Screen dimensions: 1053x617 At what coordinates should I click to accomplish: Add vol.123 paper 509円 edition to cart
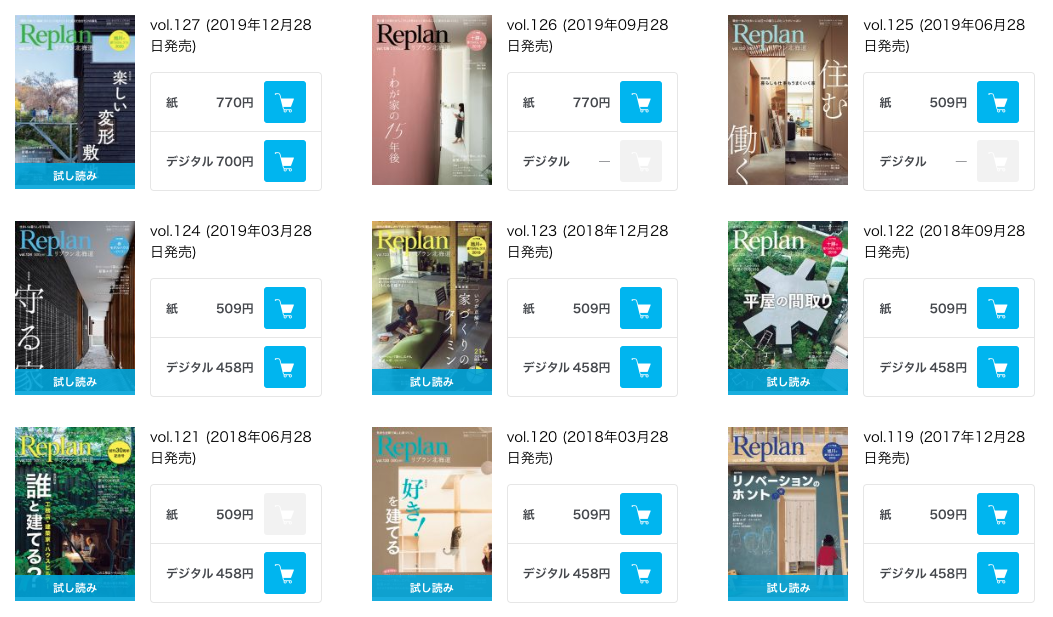pos(641,308)
